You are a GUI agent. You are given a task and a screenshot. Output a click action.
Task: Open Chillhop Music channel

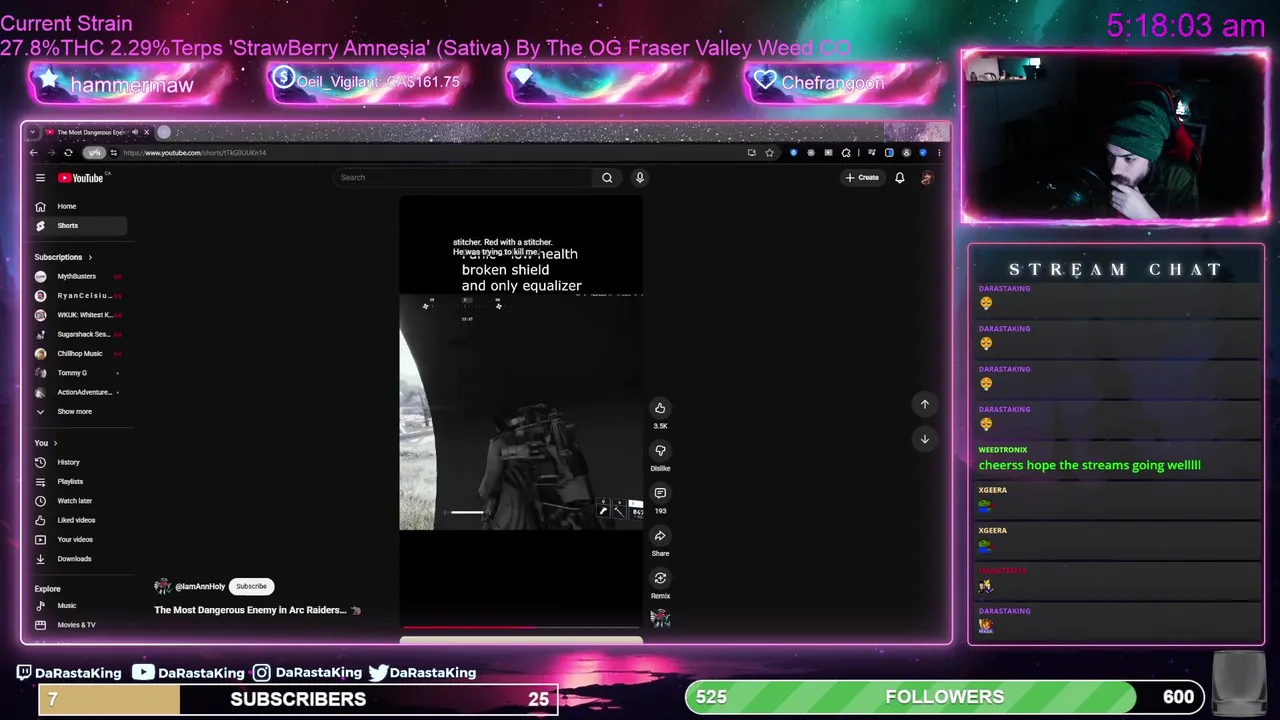pyautogui.click(x=80, y=353)
